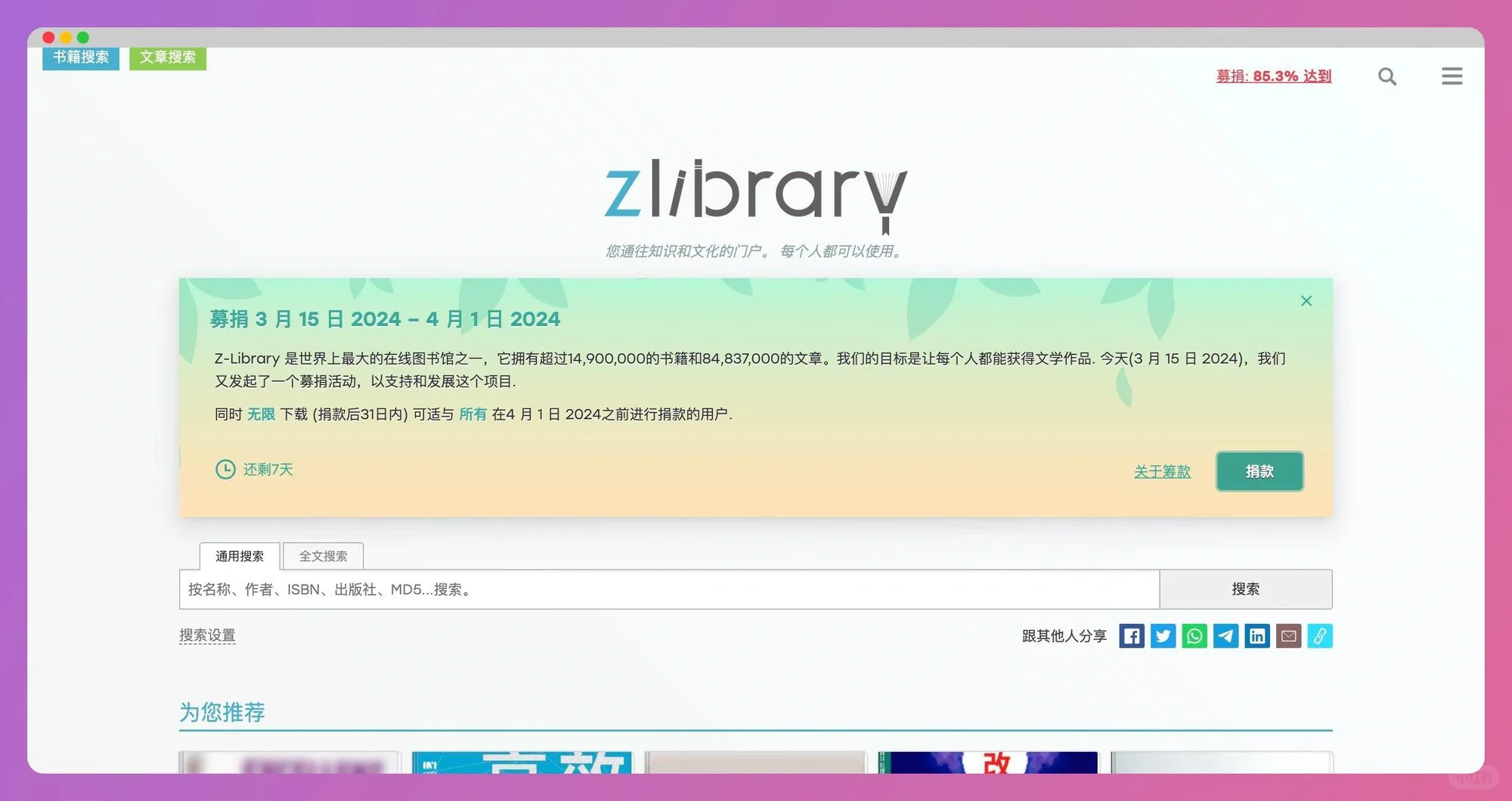The height and width of the screenshot is (801, 1512).
Task: Click the macOS yellow minimize button
Action: pyautogui.click(x=66, y=37)
